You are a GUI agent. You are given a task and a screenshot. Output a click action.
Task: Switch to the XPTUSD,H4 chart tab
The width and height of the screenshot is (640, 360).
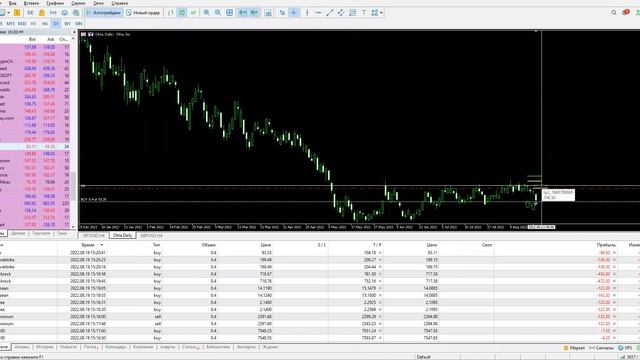[94, 236]
